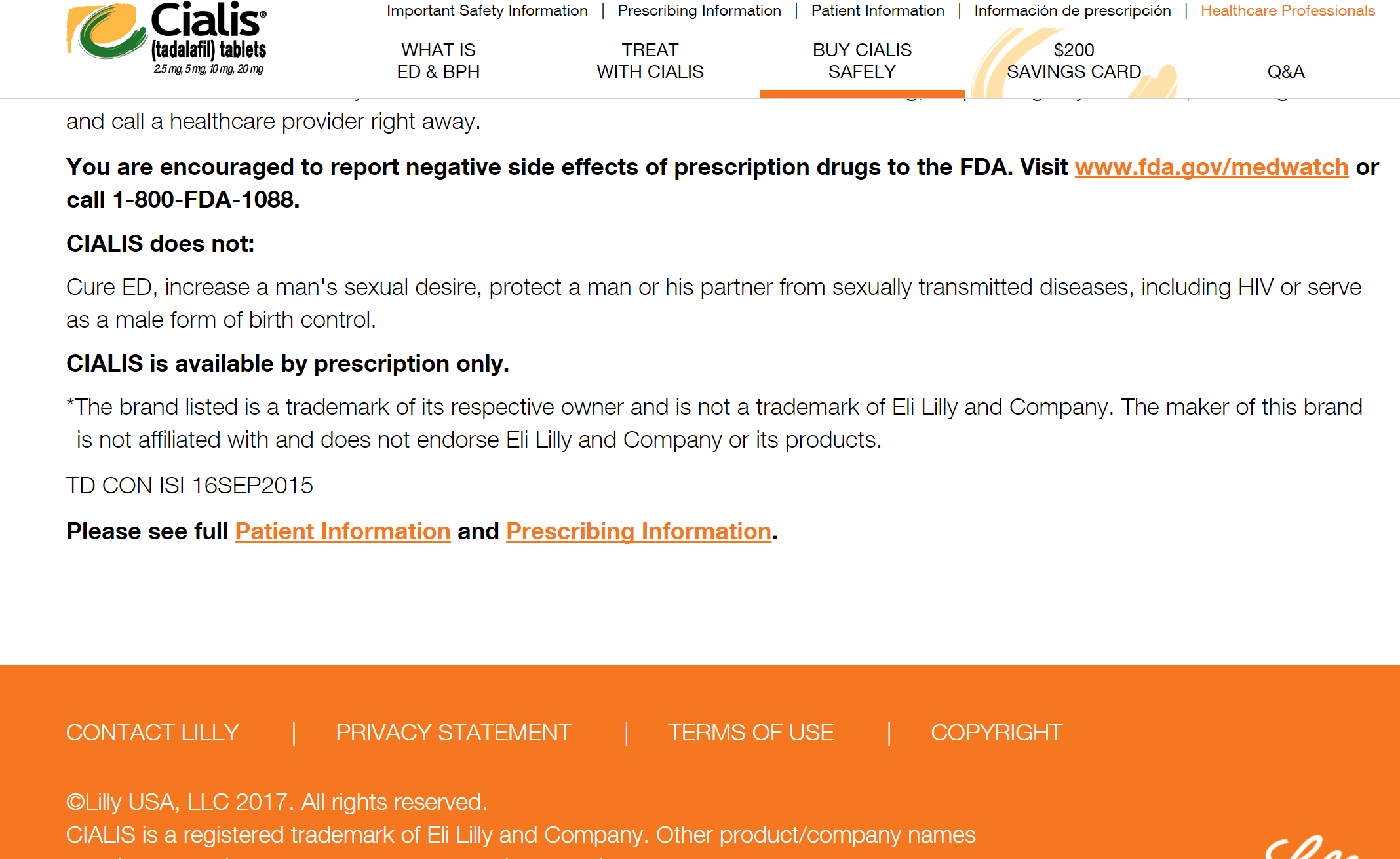Click the Cialis logo in the header
The image size is (1400, 859).
pyautogui.click(x=167, y=38)
